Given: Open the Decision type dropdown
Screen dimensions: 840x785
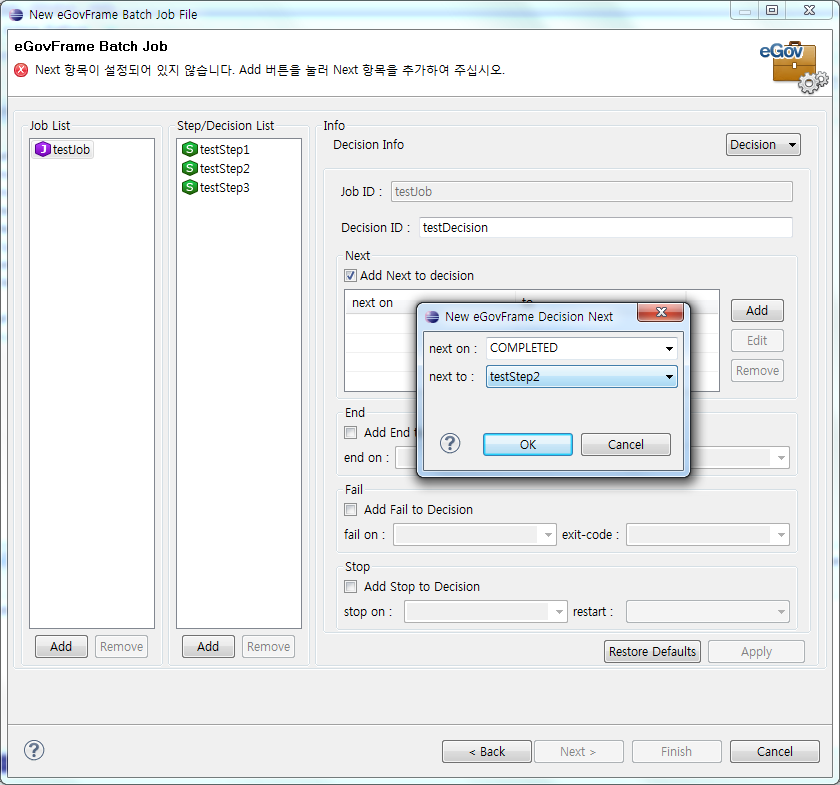Looking at the screenshot, I should (763, 145).
